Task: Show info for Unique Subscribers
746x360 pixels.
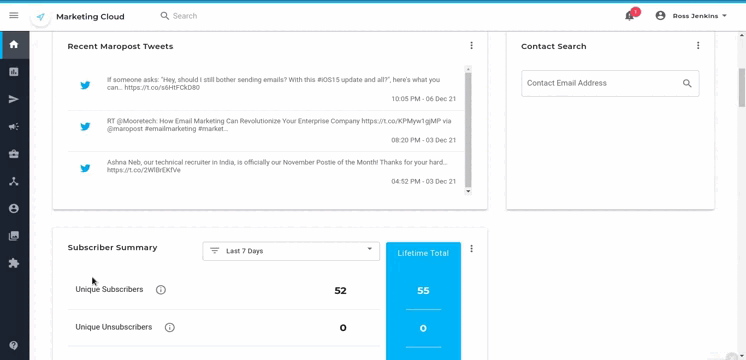Action: 161,290
